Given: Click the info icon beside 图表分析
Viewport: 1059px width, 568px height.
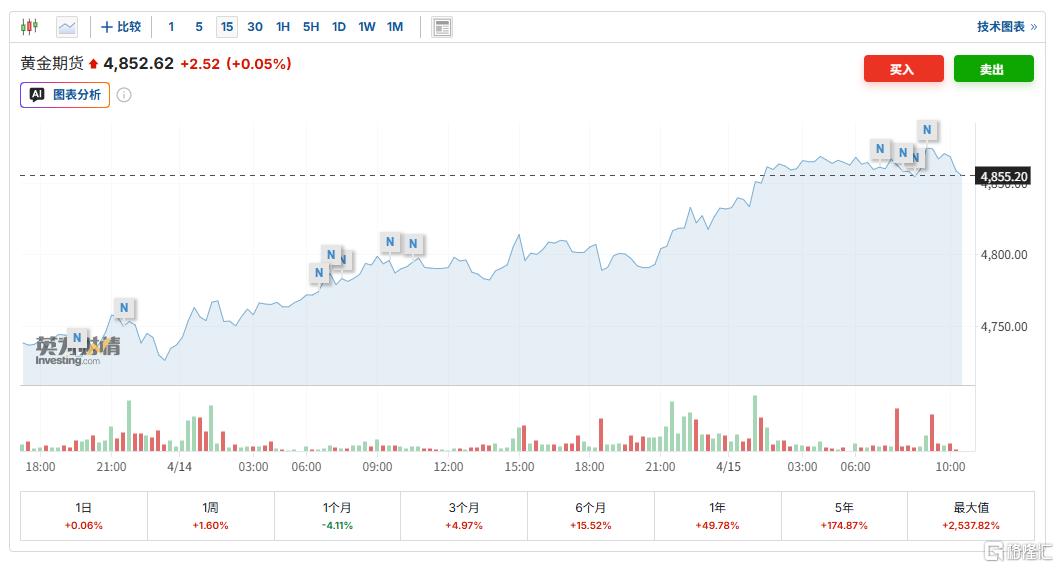Looking at the screenshot, I should click(x=124, y=95).
